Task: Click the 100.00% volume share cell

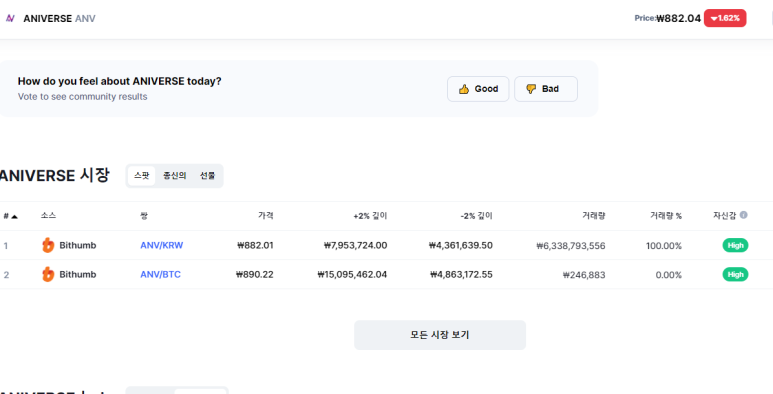Action: coord(664,246)
